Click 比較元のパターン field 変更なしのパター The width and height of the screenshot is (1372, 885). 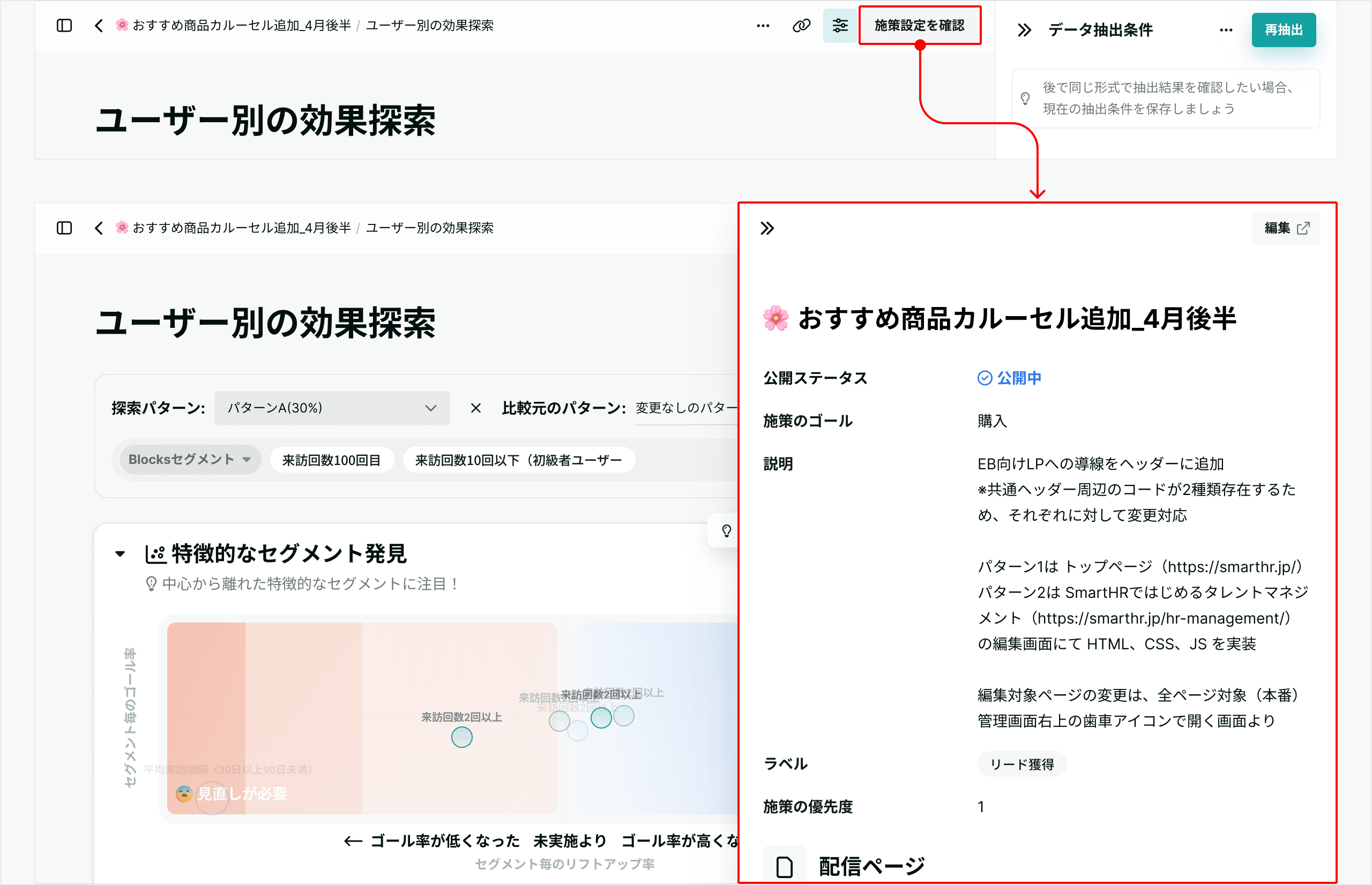[687, 408]
